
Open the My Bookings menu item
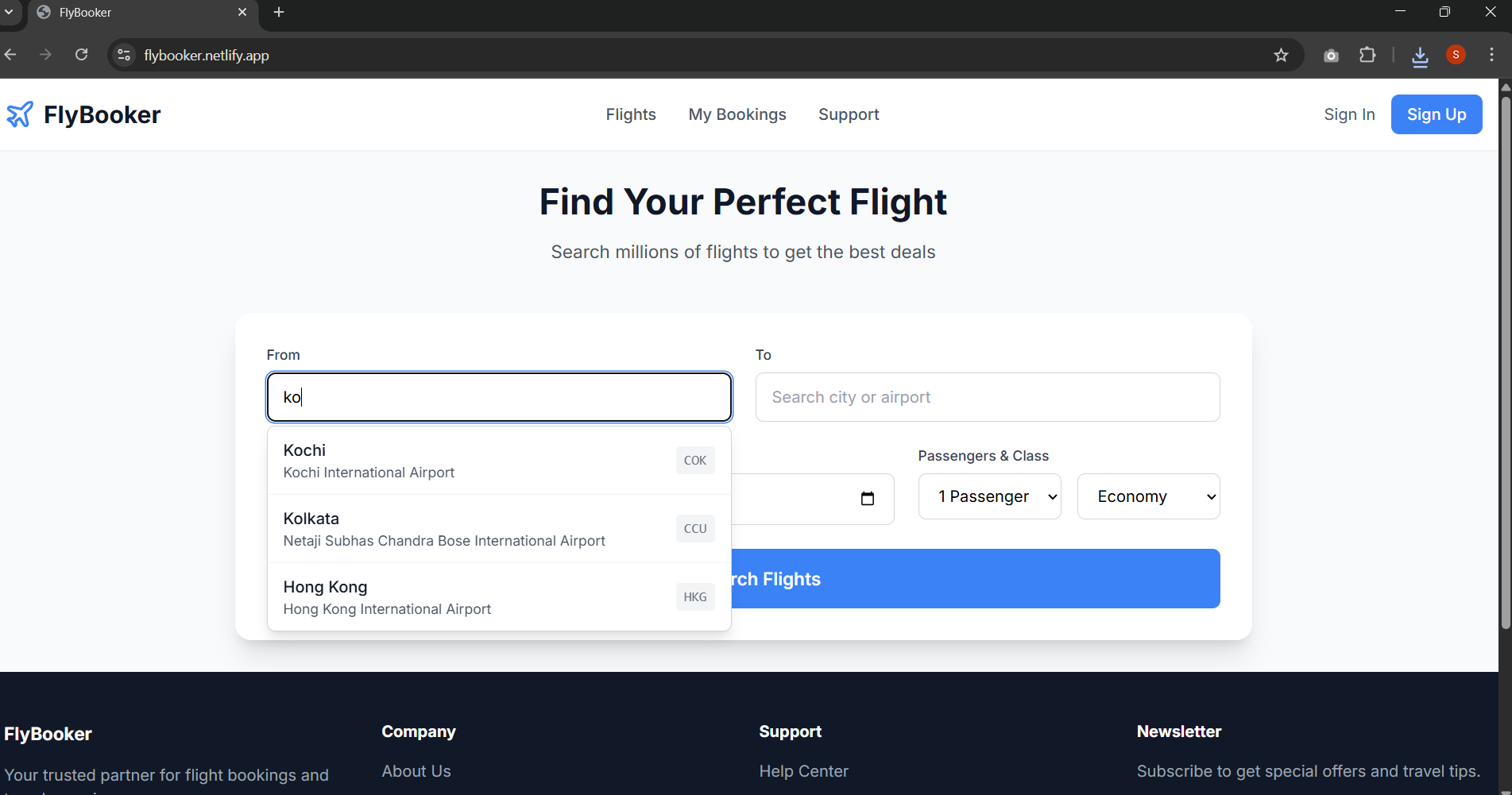737,114
